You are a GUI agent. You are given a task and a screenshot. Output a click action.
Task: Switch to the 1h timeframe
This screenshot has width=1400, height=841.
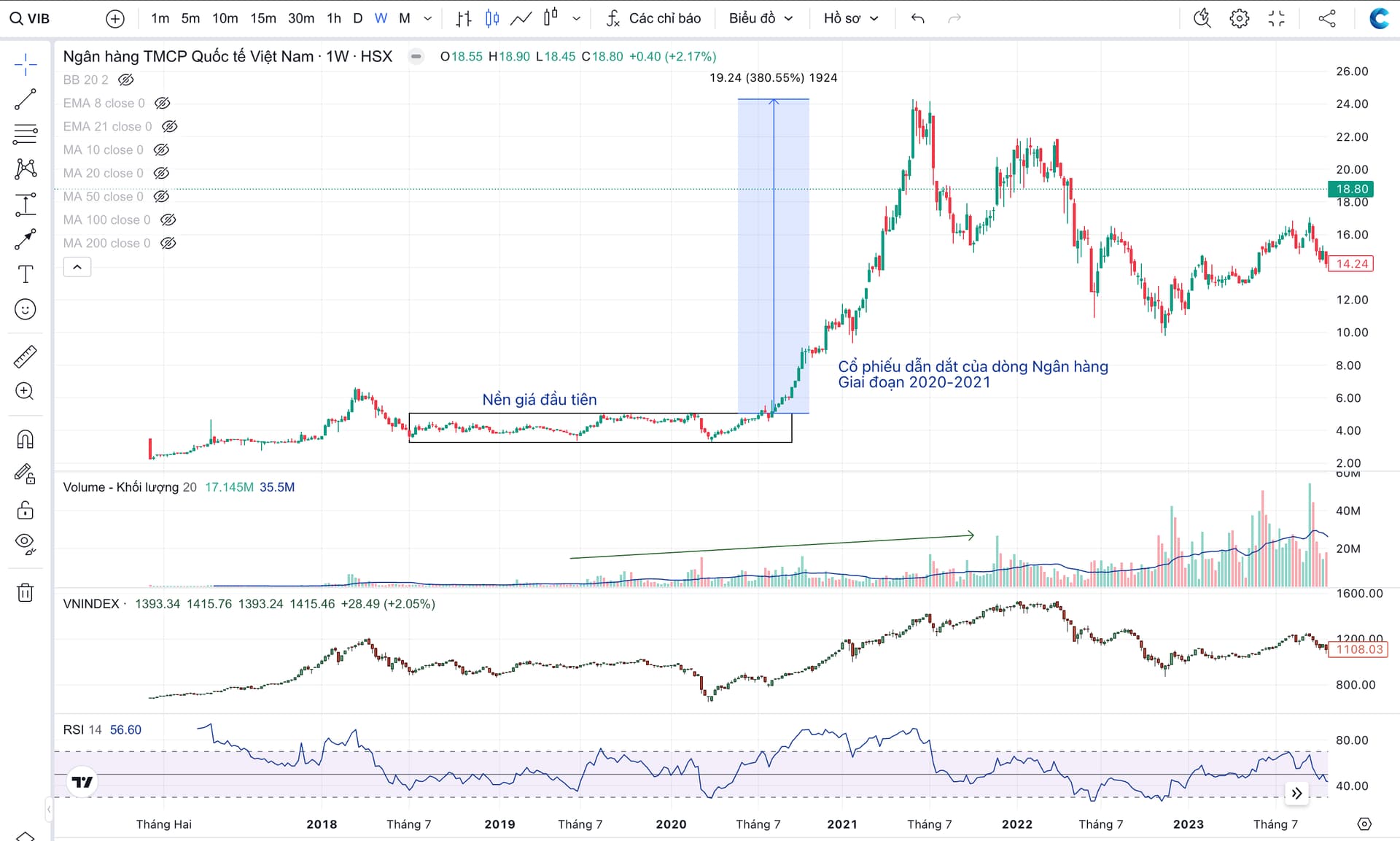[334, 18]
